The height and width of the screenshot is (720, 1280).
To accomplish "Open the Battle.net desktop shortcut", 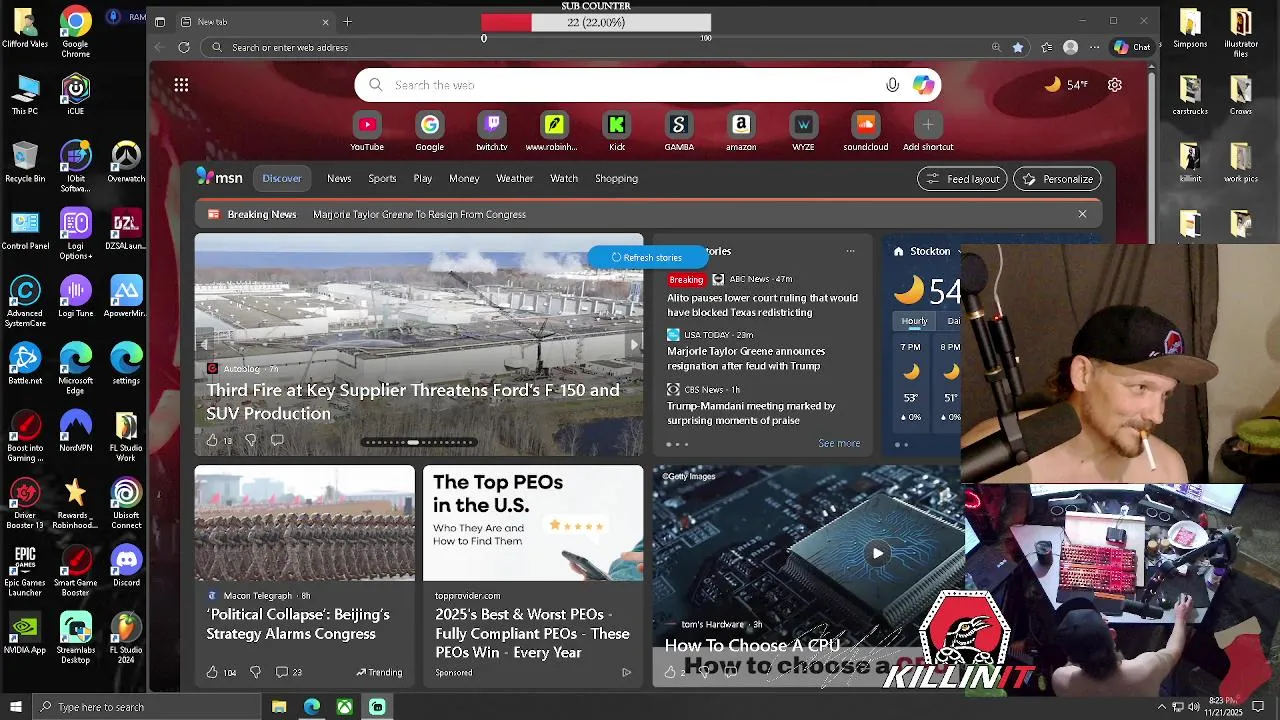I will coord(24,365).
